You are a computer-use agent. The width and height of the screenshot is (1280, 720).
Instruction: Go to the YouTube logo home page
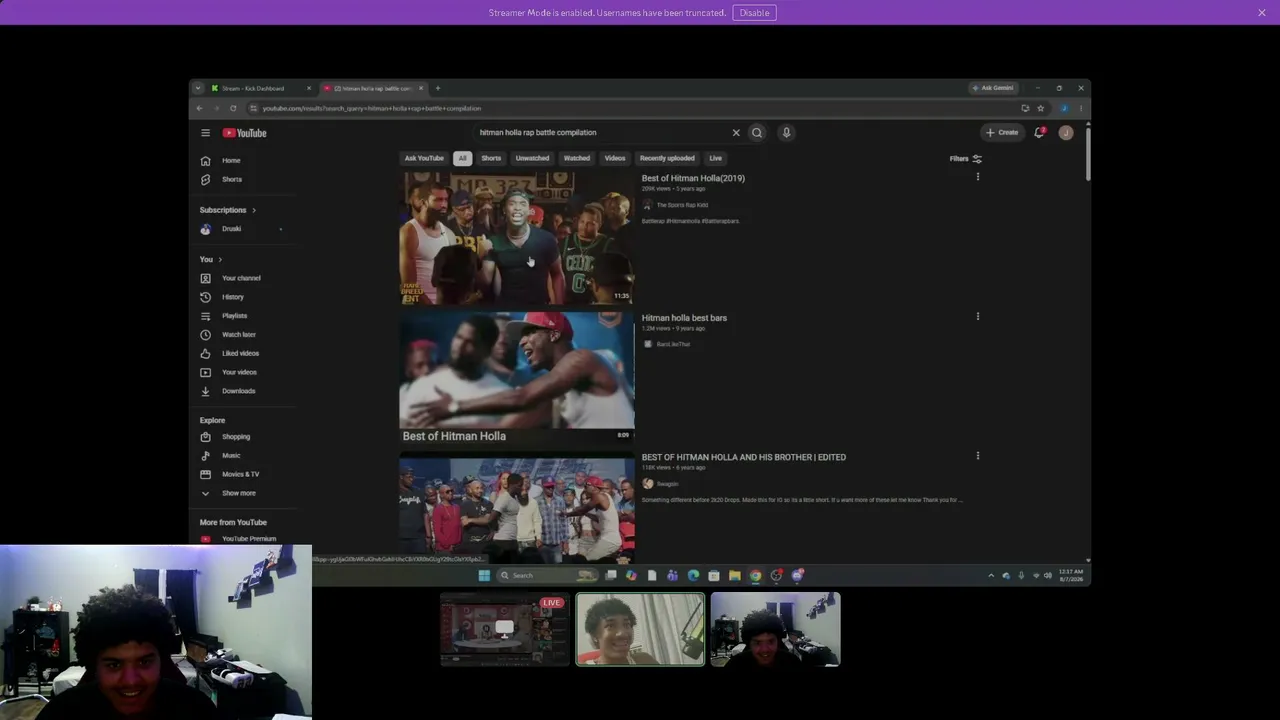point(245,133)
